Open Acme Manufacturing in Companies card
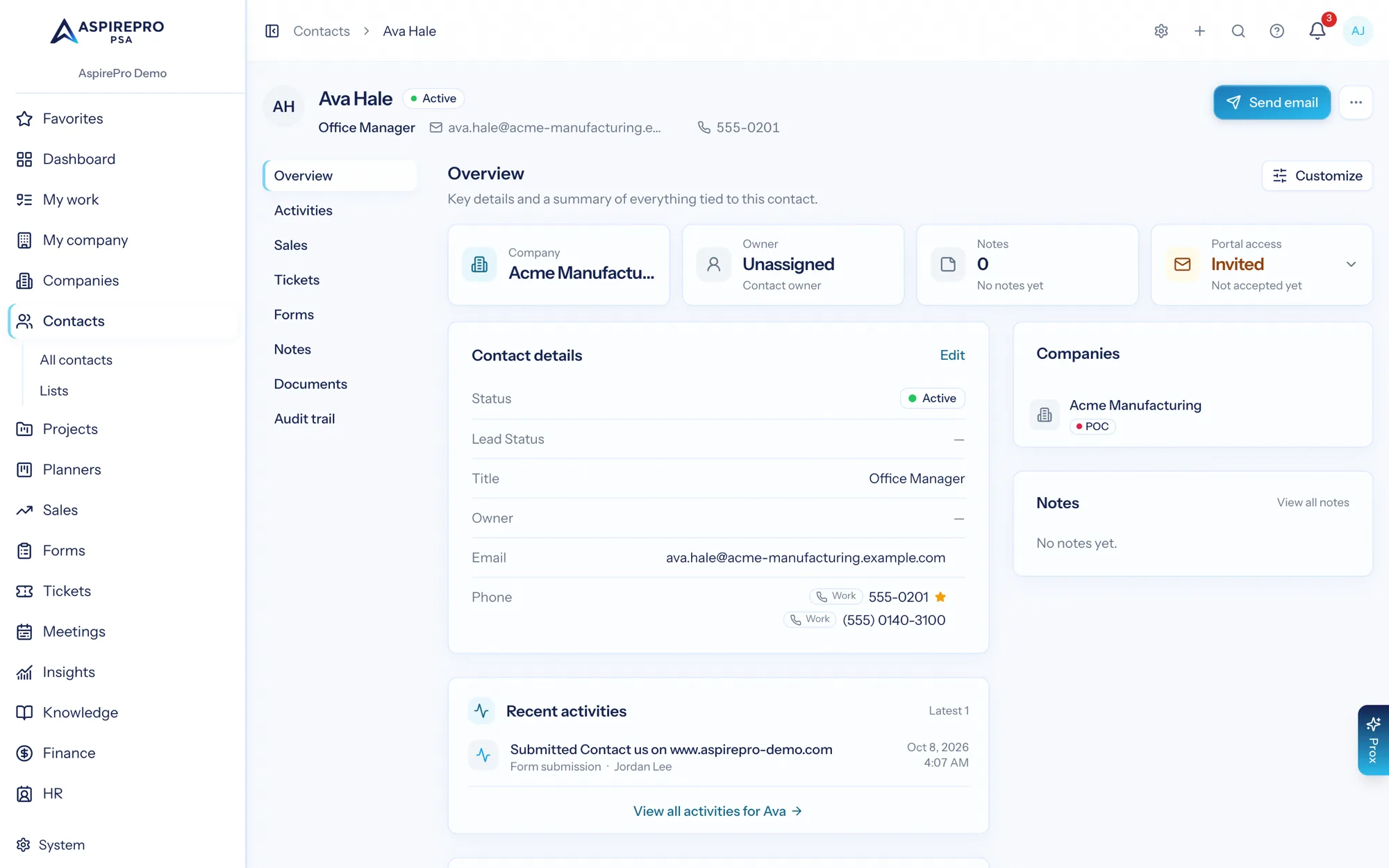 point(1135,406)
